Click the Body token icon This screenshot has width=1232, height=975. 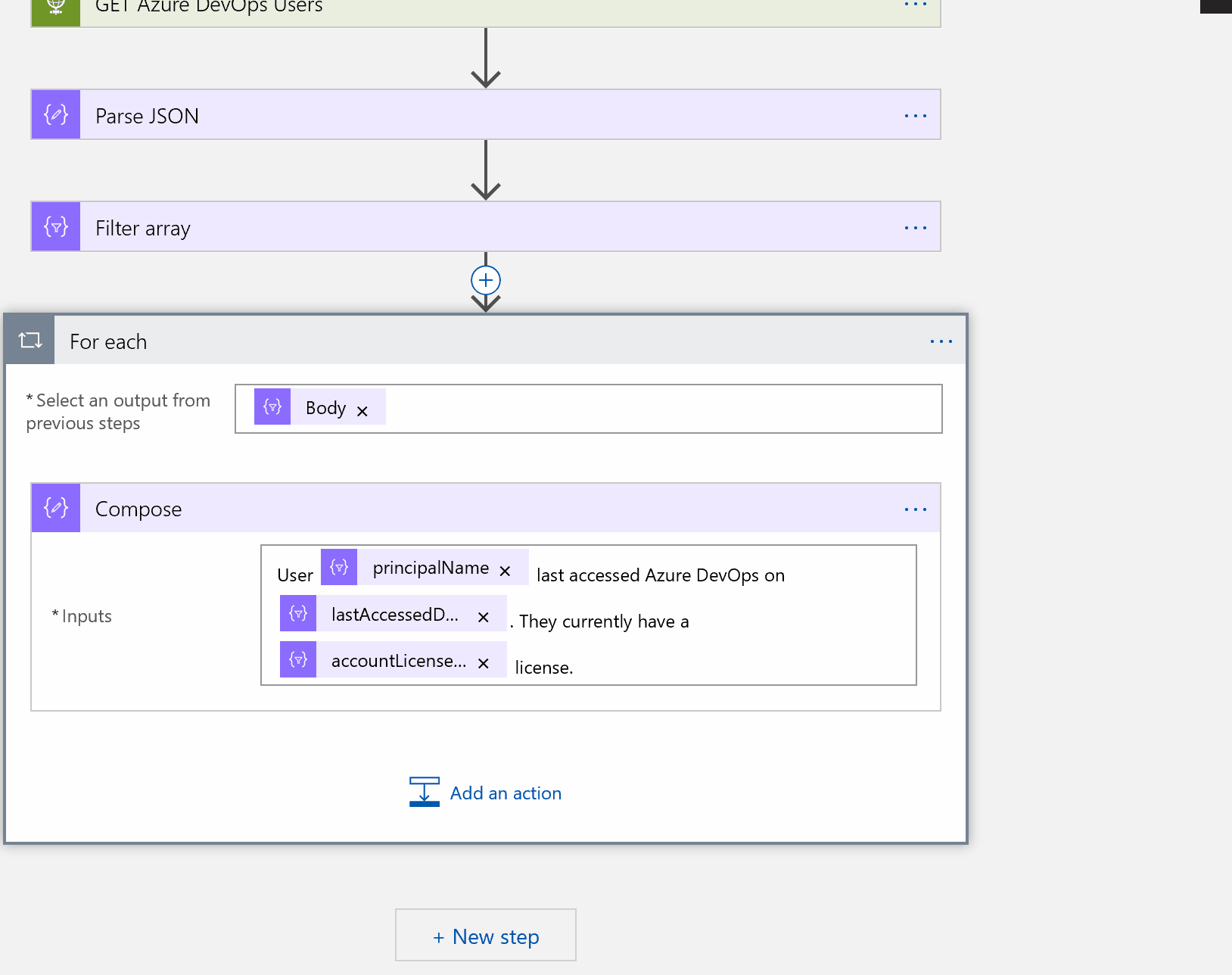click(x=272, y=407)
